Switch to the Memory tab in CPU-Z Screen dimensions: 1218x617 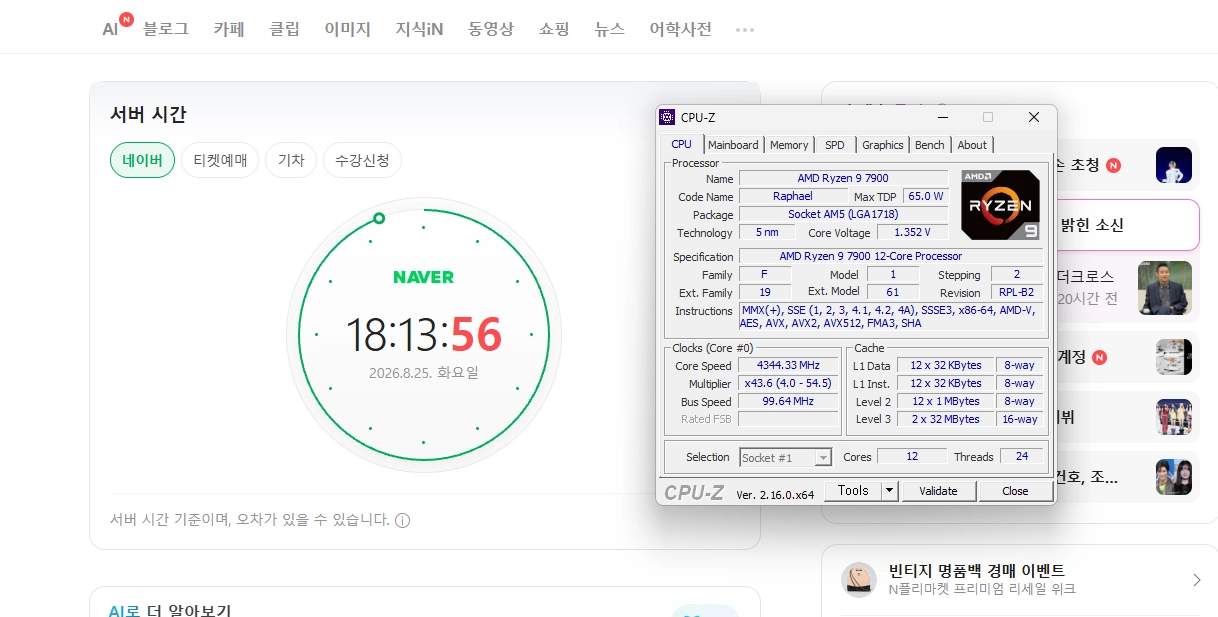(x=789, y=145)
